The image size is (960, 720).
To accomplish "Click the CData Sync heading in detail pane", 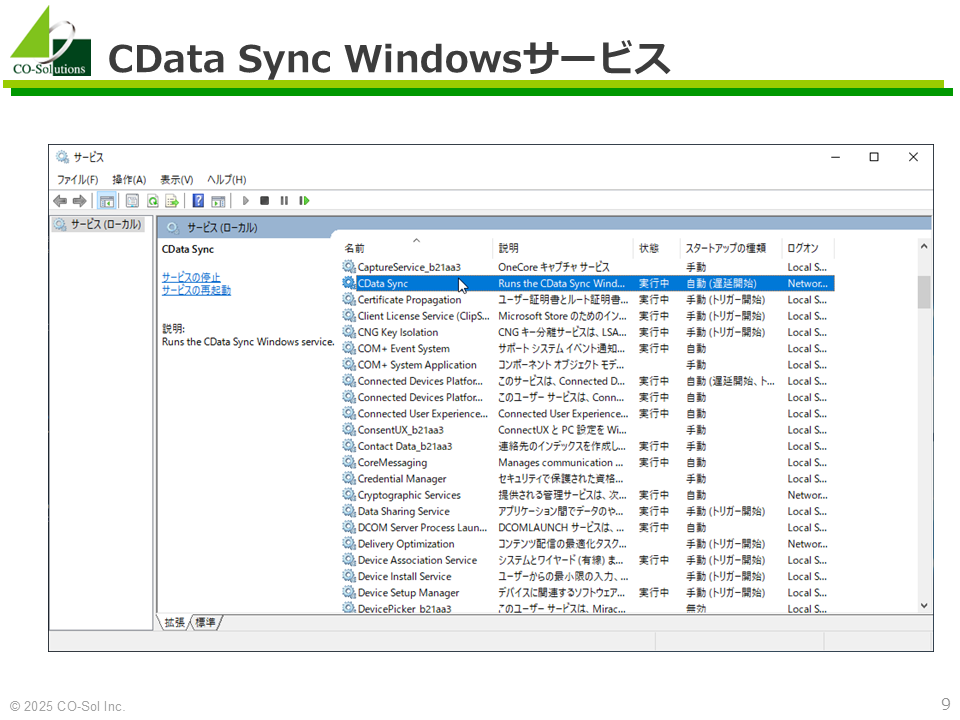I will [187, 249].
